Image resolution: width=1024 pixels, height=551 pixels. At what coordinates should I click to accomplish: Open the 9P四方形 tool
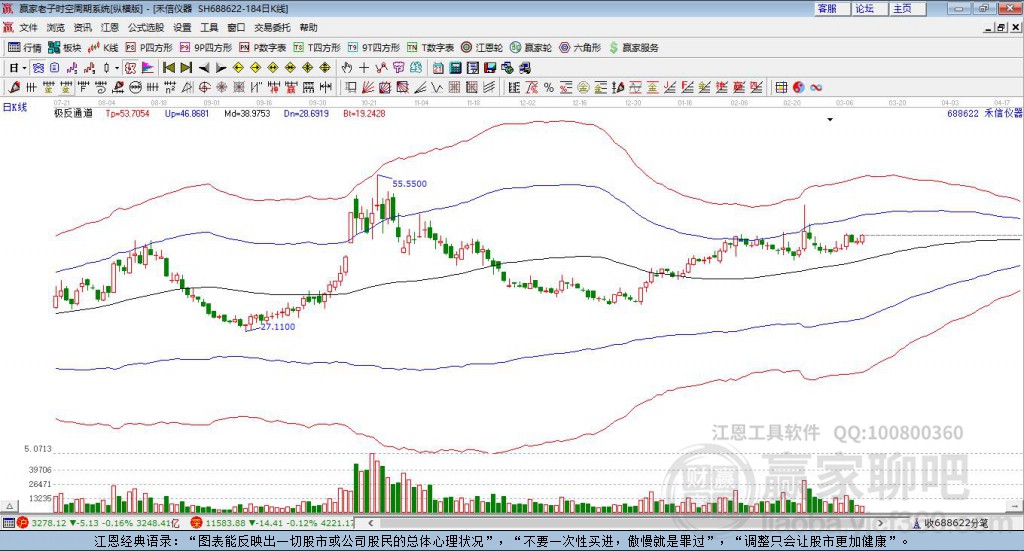(x=206, y=48)
